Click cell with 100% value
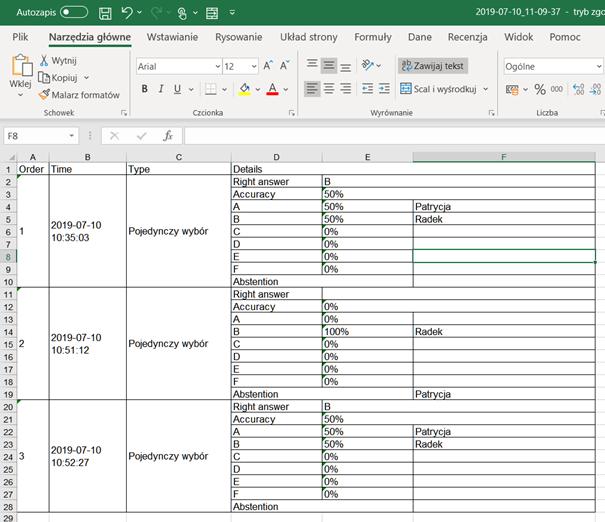Screen dimensions: 605x522 pos(367,331)
